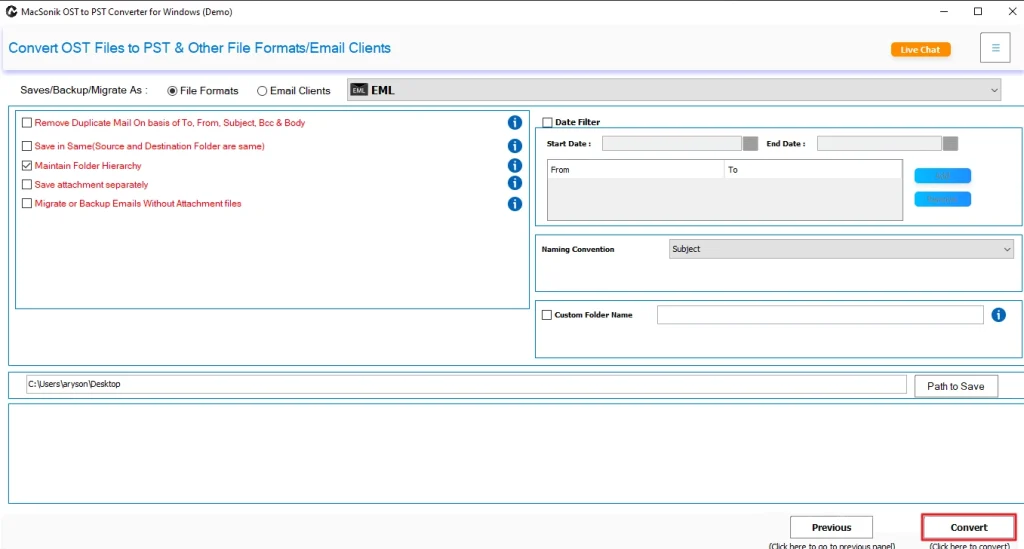Uncheck Maintain Folder Hierarchy
Image resolution: width=1024 pixels, height=549 pixels.
(27, 166)
